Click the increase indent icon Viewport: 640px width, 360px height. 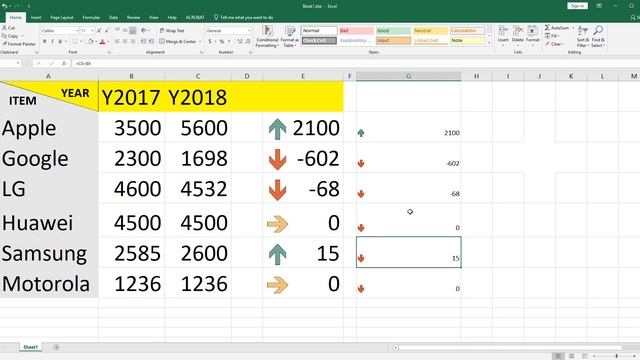pos(151,42)
